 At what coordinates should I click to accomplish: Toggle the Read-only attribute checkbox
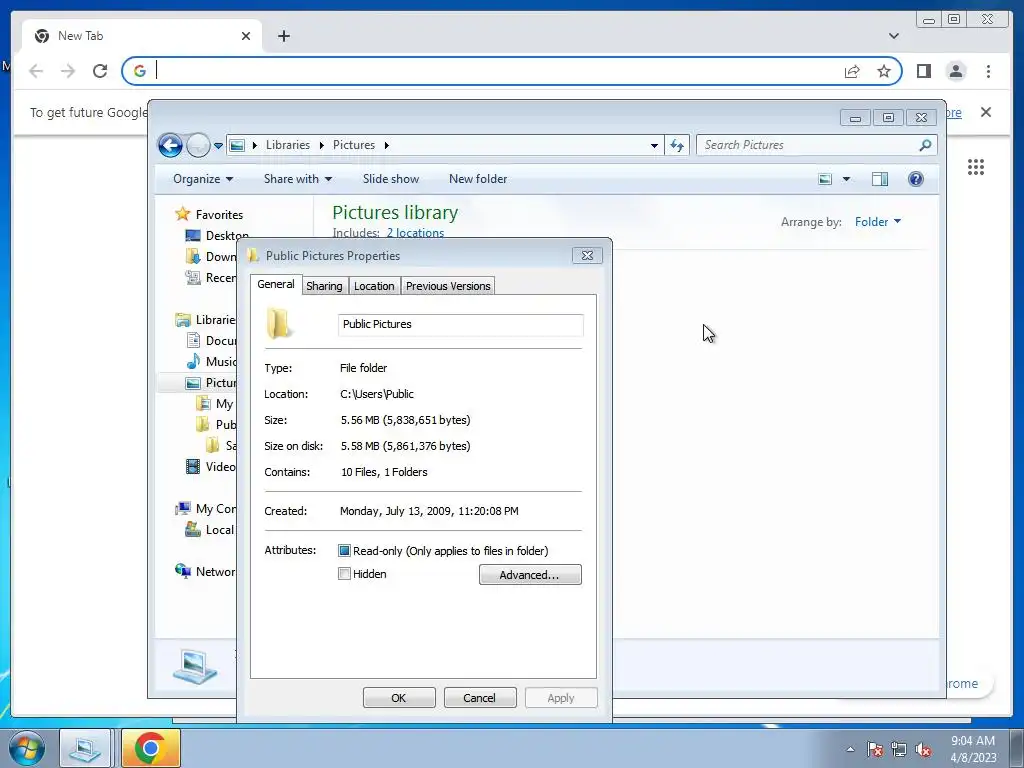pos(344,551)
